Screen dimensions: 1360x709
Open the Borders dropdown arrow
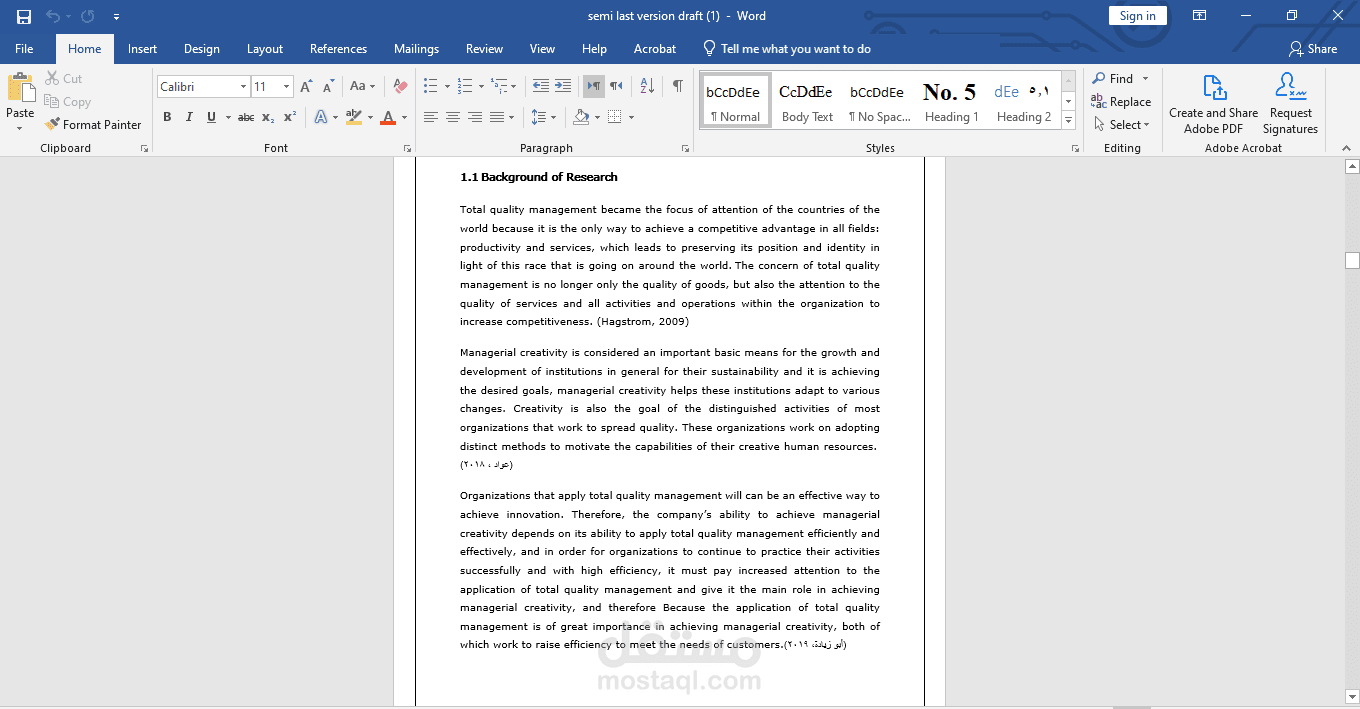click(631, 118)
